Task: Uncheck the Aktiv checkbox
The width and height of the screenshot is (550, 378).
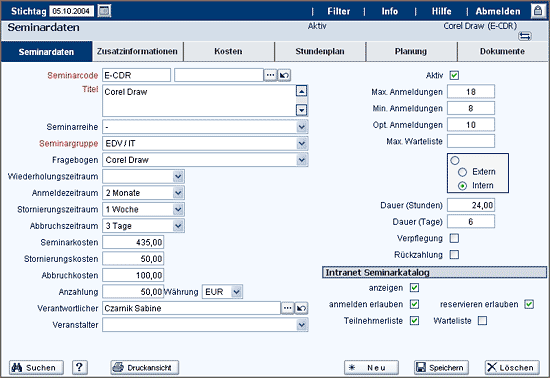Action: pyautogui.click(x=454, y=75)
